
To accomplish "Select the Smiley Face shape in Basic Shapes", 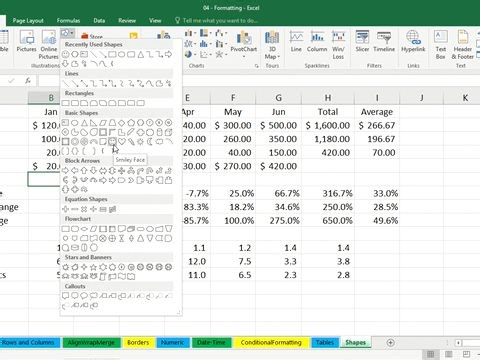I will tap(112, 142).
